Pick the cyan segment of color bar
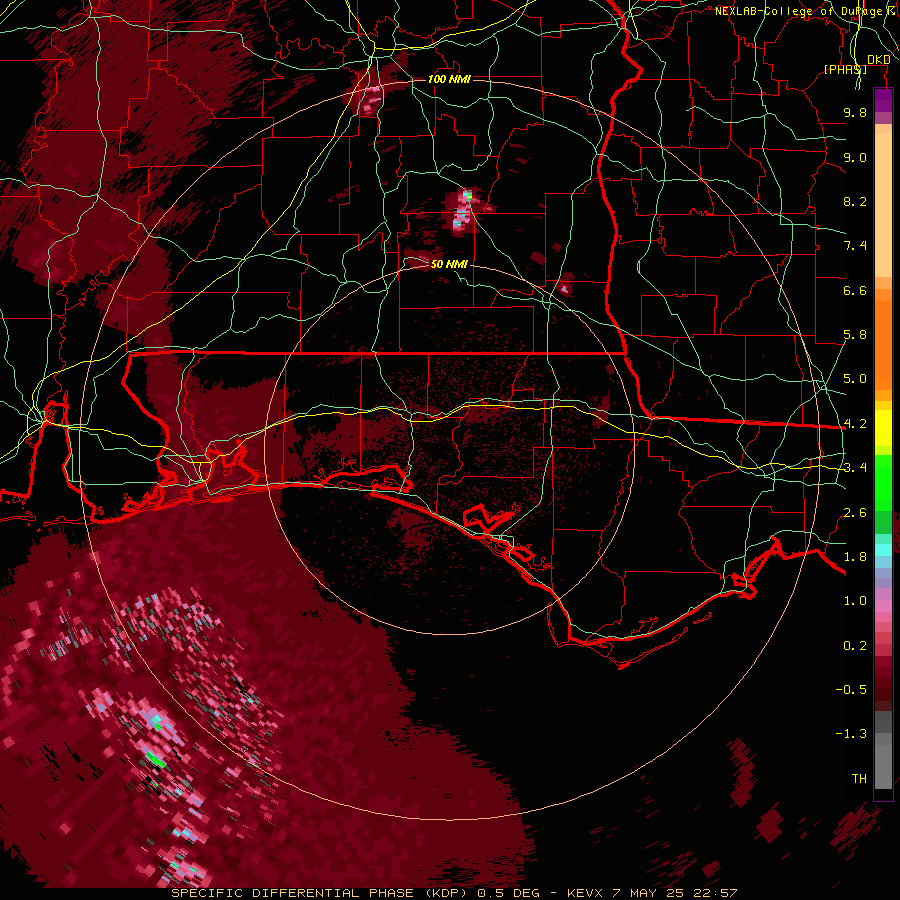Viewport: 900px width, 900px height. (x=883, y=550)
